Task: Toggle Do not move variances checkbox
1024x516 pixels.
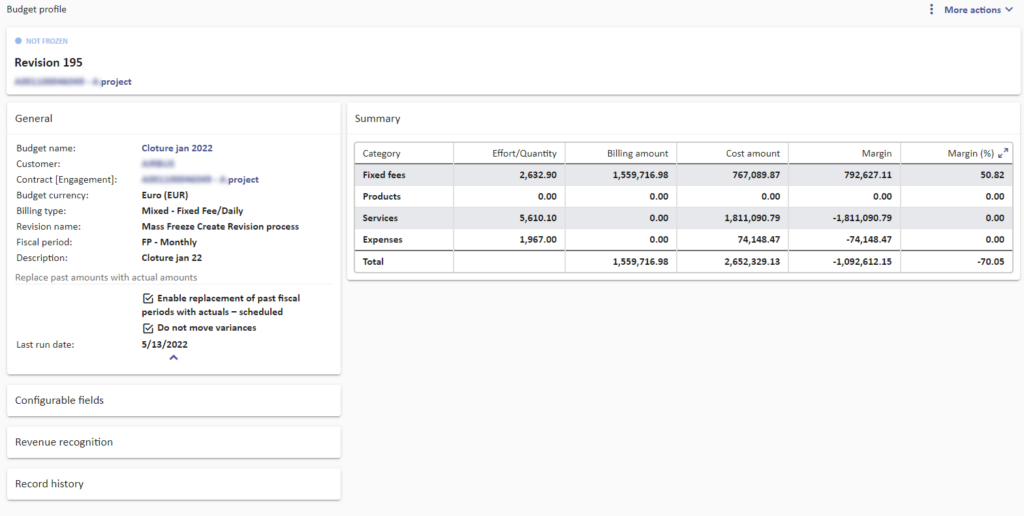Action: pos(148,328)
